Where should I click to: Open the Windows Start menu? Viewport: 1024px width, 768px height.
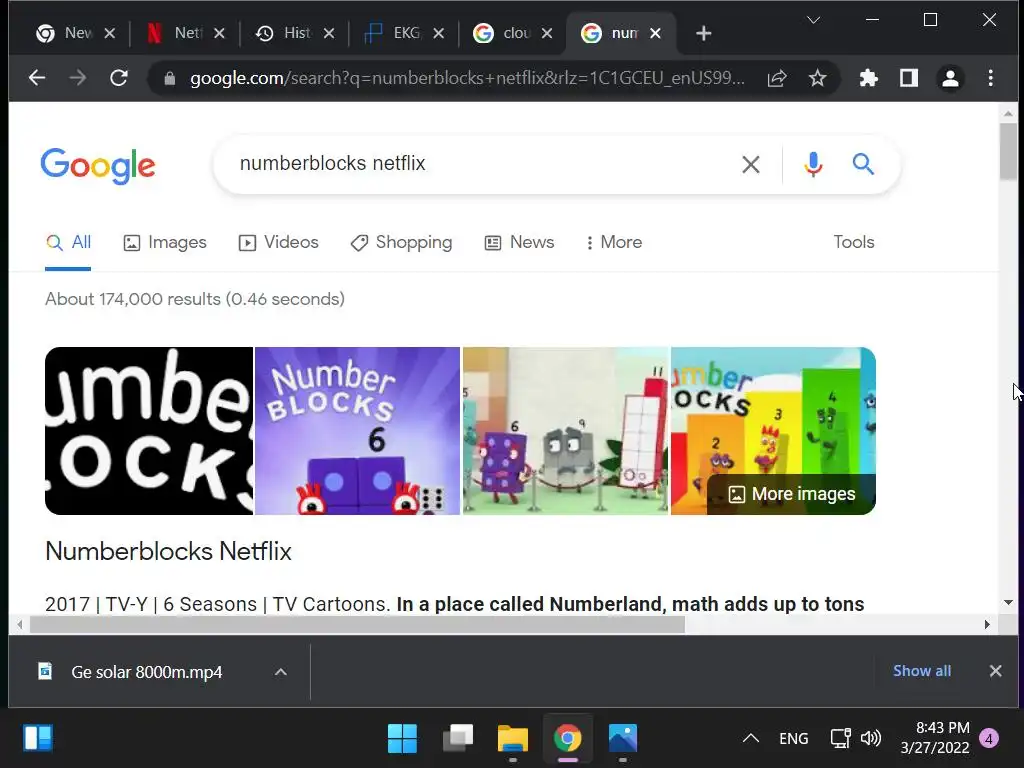pos(402,739)
